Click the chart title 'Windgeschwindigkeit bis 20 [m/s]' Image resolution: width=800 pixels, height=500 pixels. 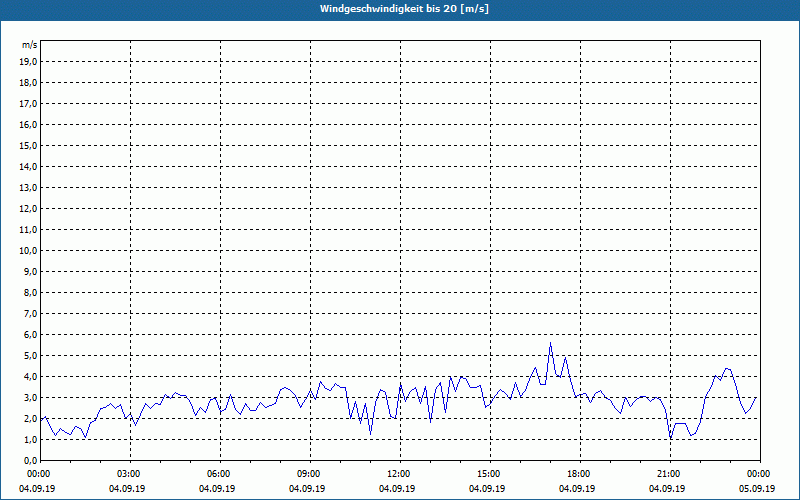click(x=404, y=9)
